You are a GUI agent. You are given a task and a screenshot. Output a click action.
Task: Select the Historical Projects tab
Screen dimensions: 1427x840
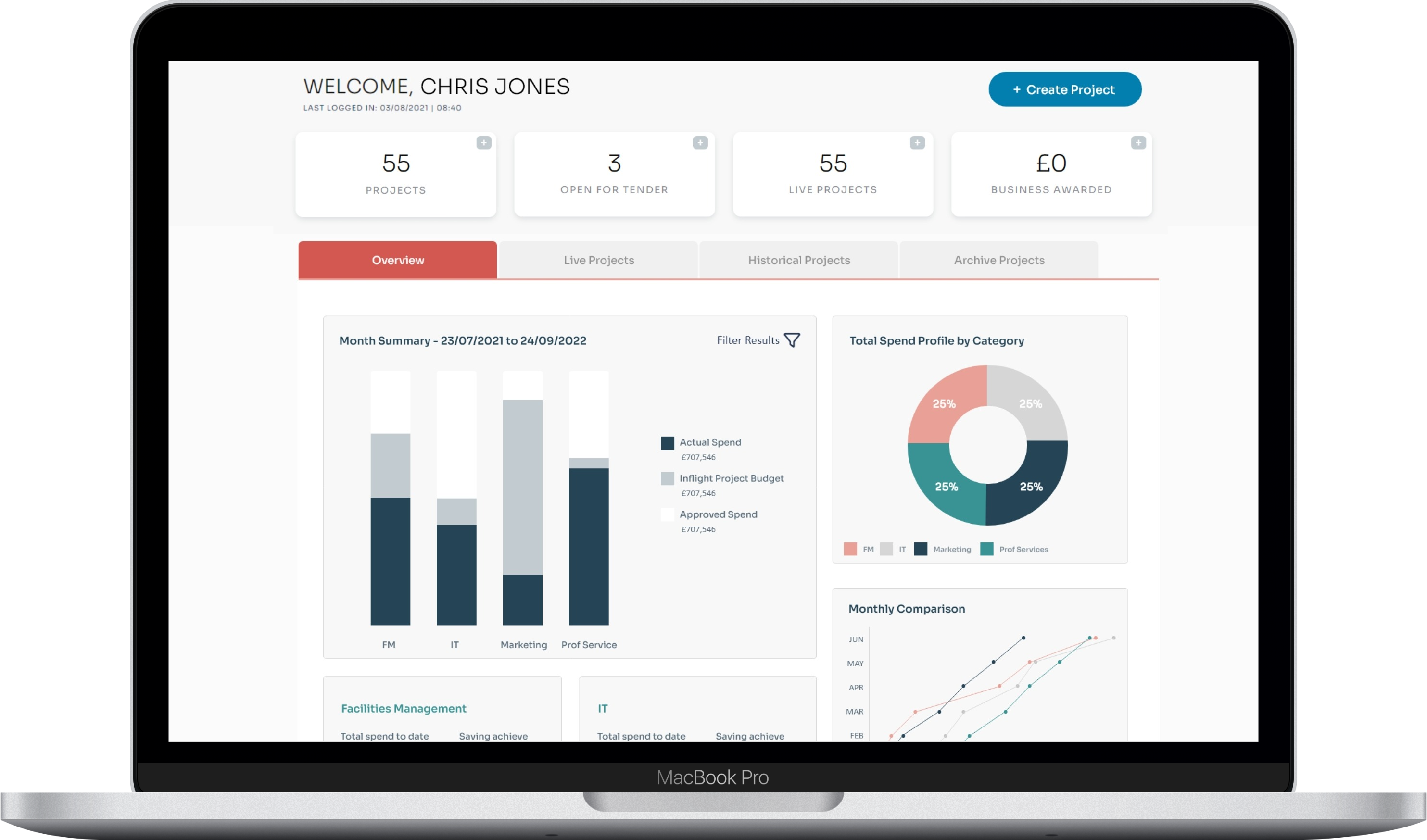coord(798,260)
